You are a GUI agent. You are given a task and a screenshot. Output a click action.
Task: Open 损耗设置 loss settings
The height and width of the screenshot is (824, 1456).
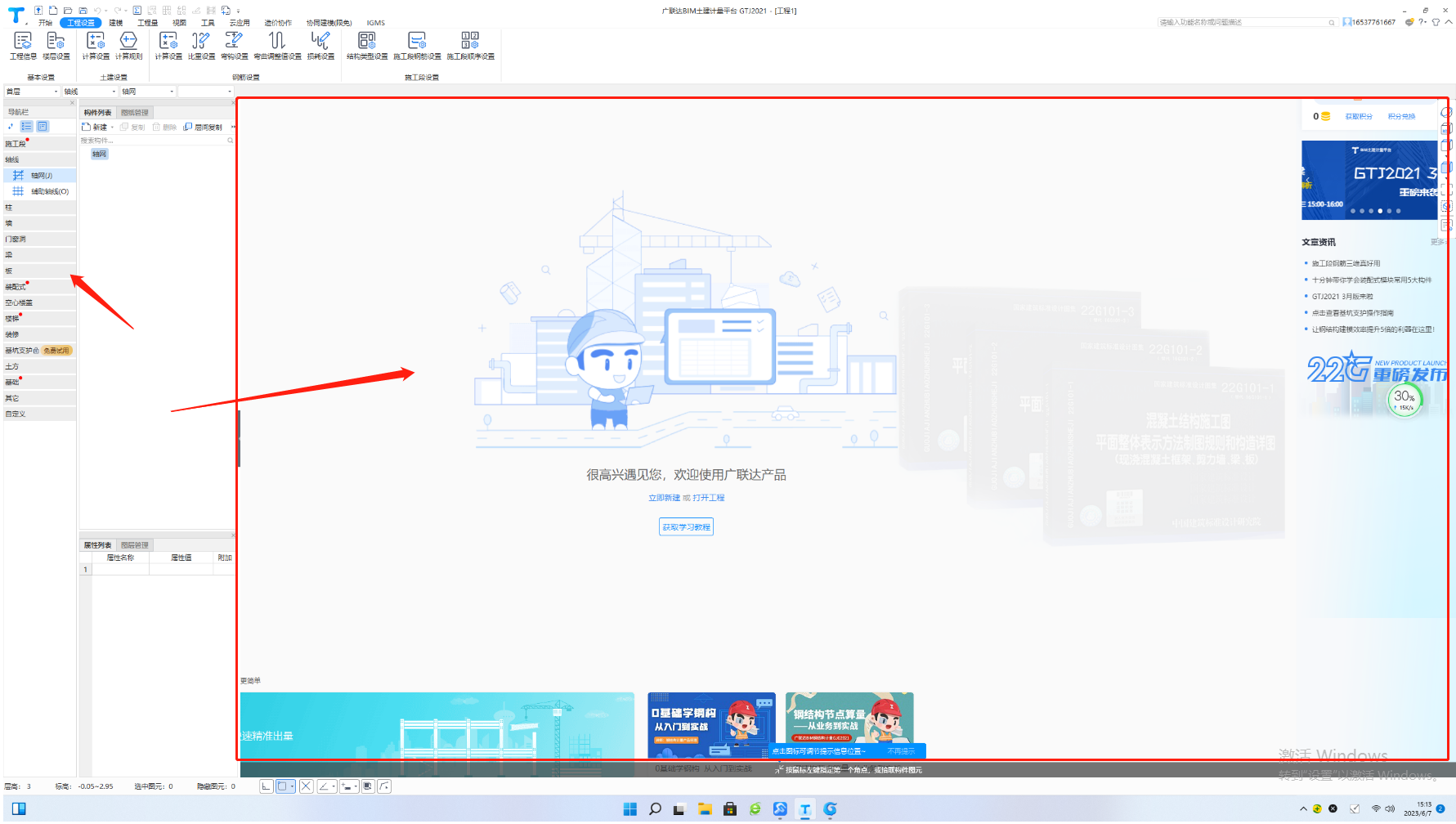tap(320, 46)
